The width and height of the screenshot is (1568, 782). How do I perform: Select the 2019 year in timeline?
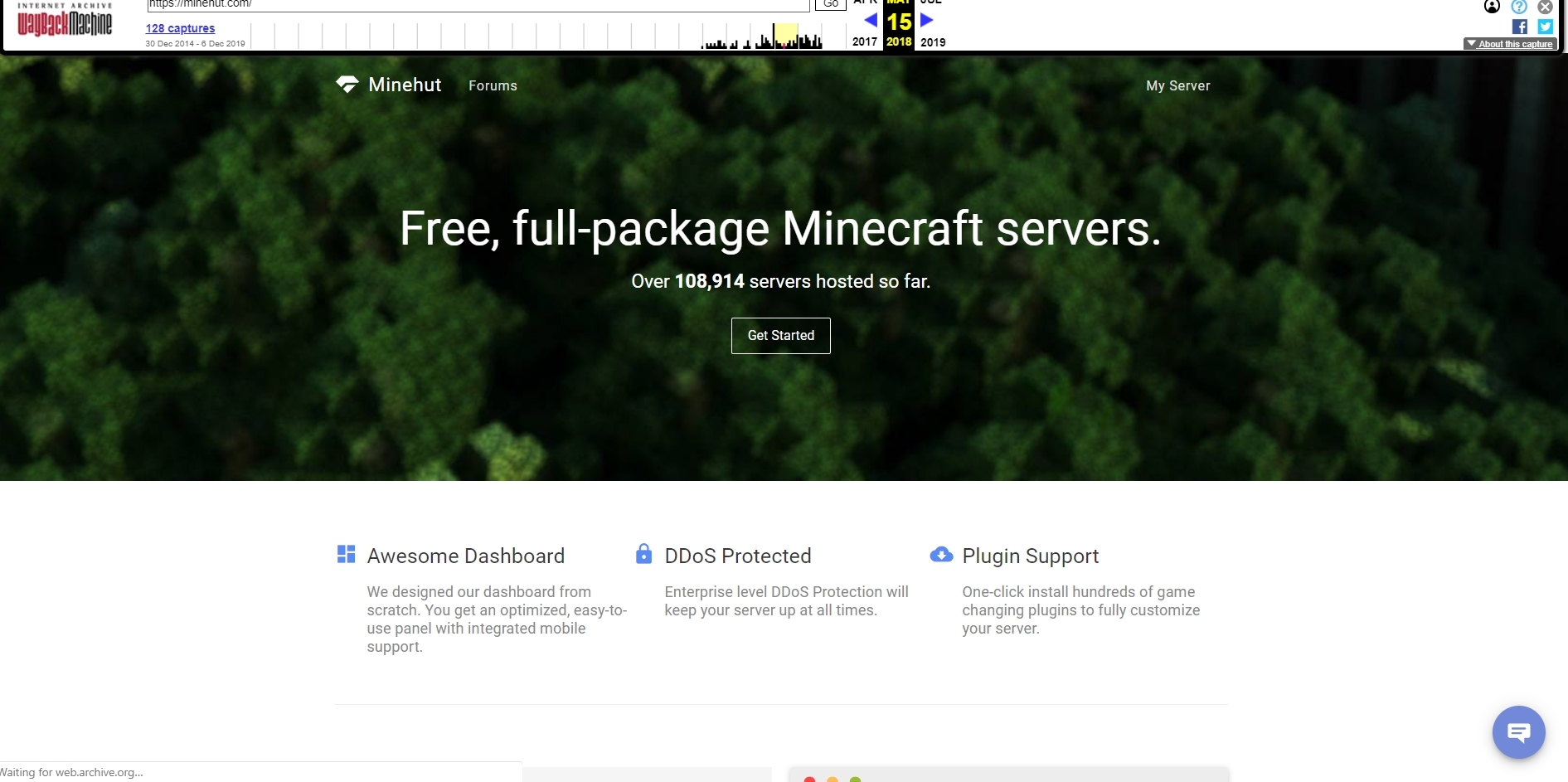(x=933, y=42)
